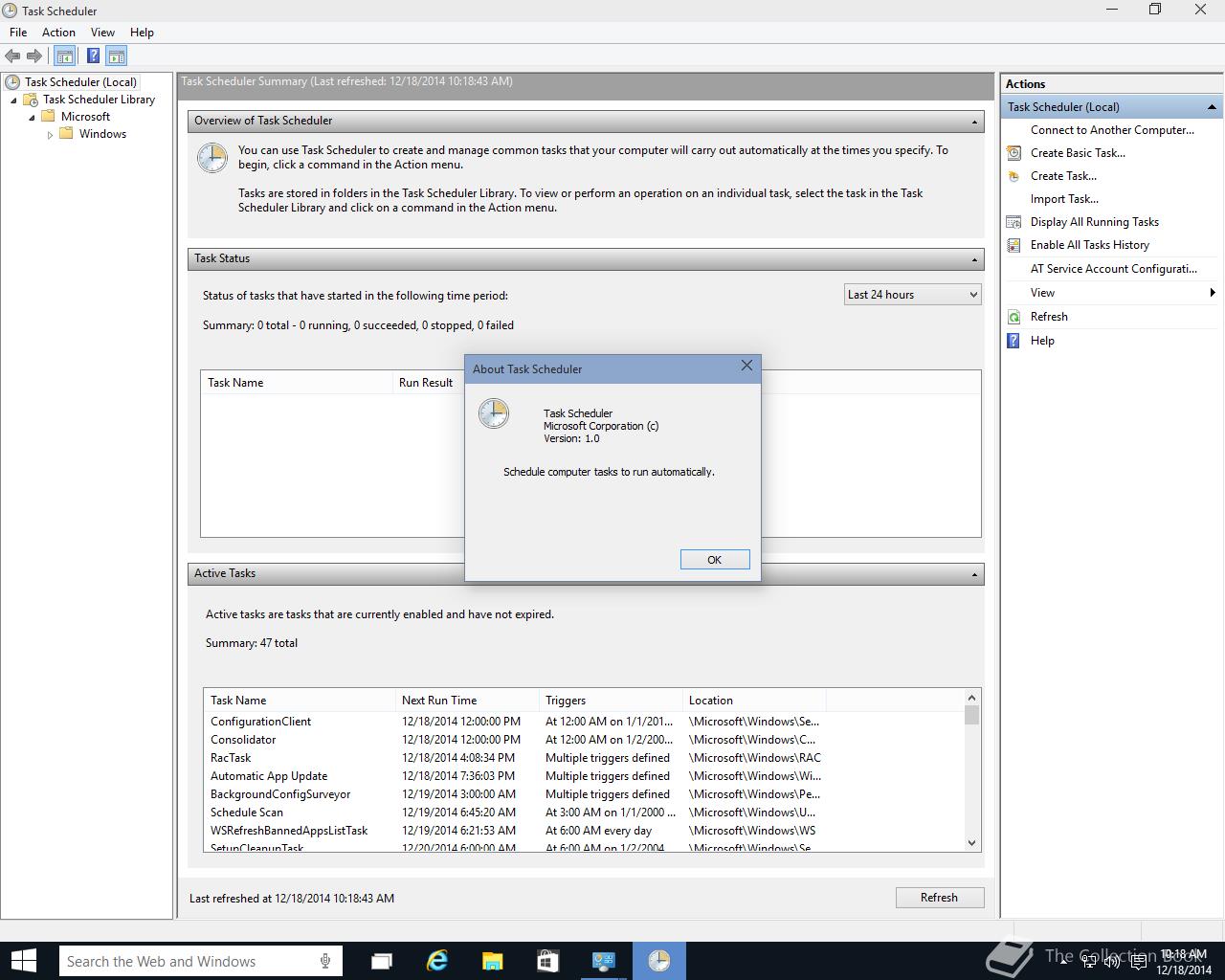The height and width of the screenshot is (980, 1225).
Task: Click the Active Tasks scroll-down arrow
Action: [971, 843]
